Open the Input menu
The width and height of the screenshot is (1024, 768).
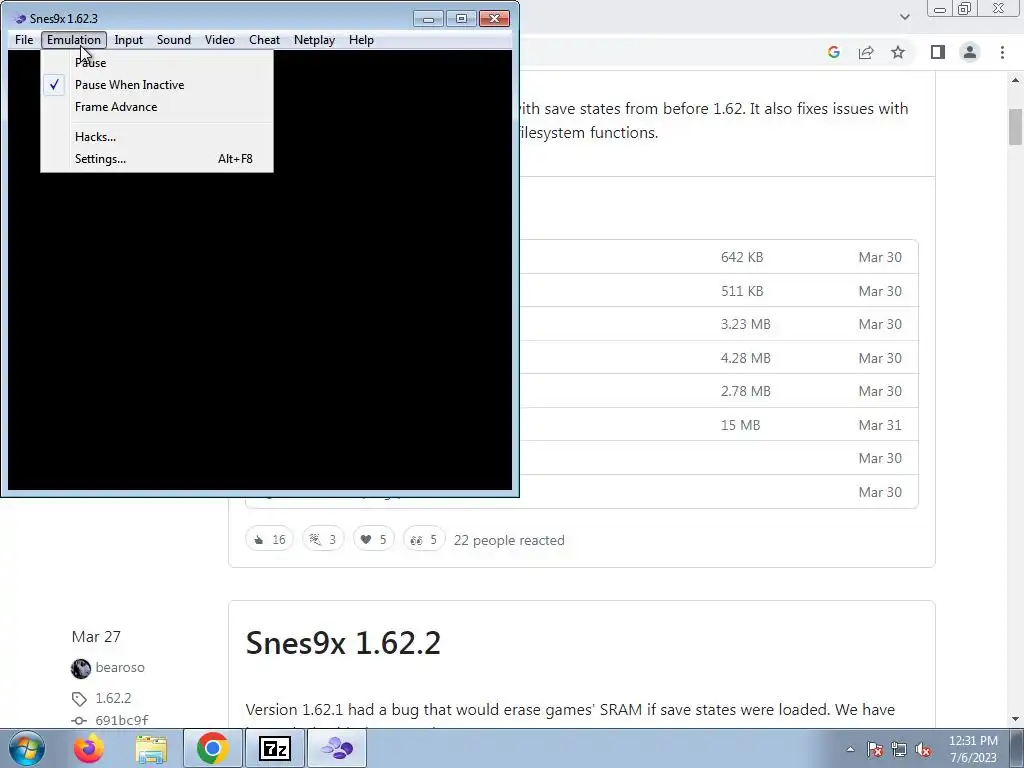pyautogui.click(x=129, y=40)
